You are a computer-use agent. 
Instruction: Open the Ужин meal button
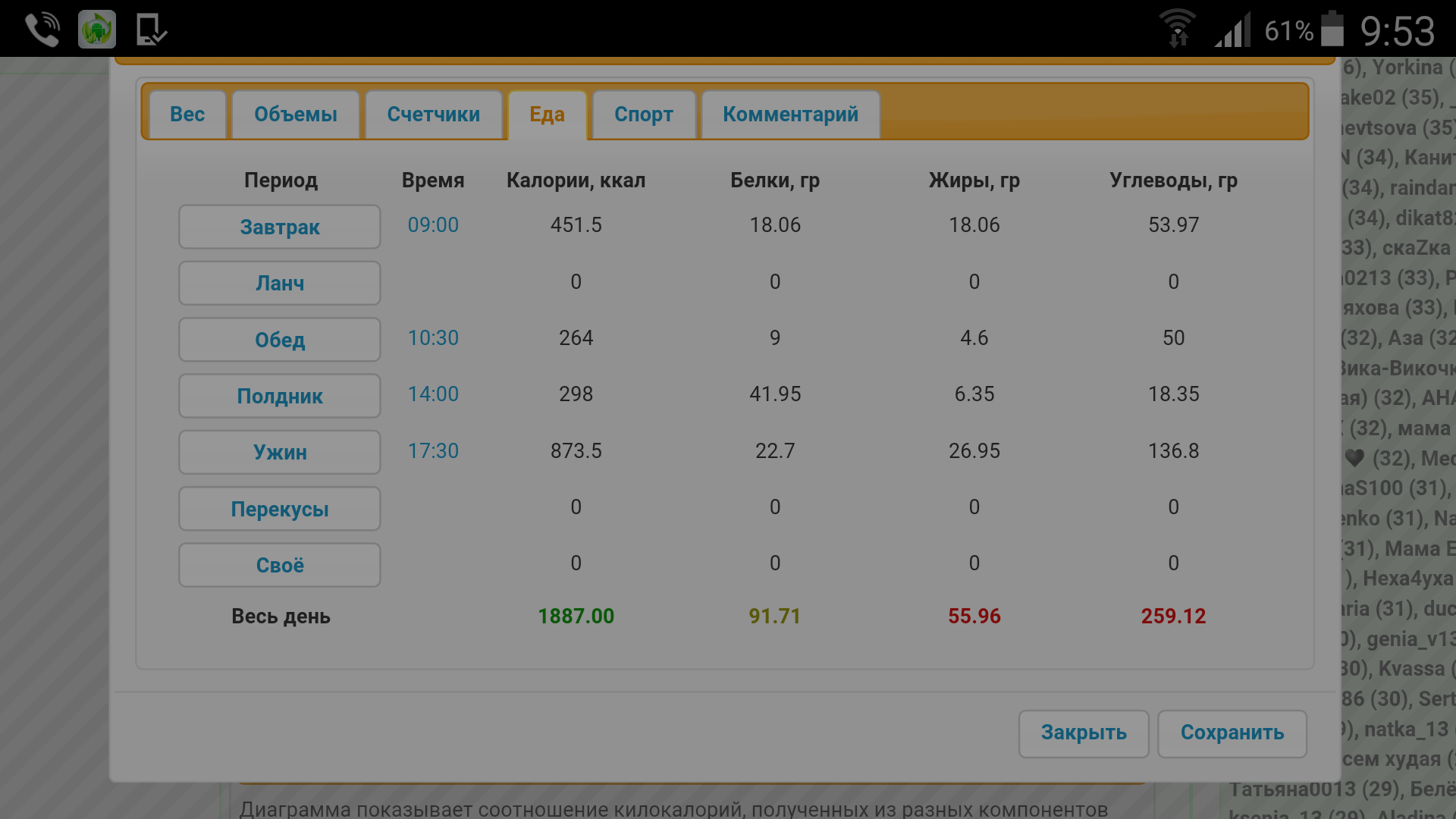(279, 452)
